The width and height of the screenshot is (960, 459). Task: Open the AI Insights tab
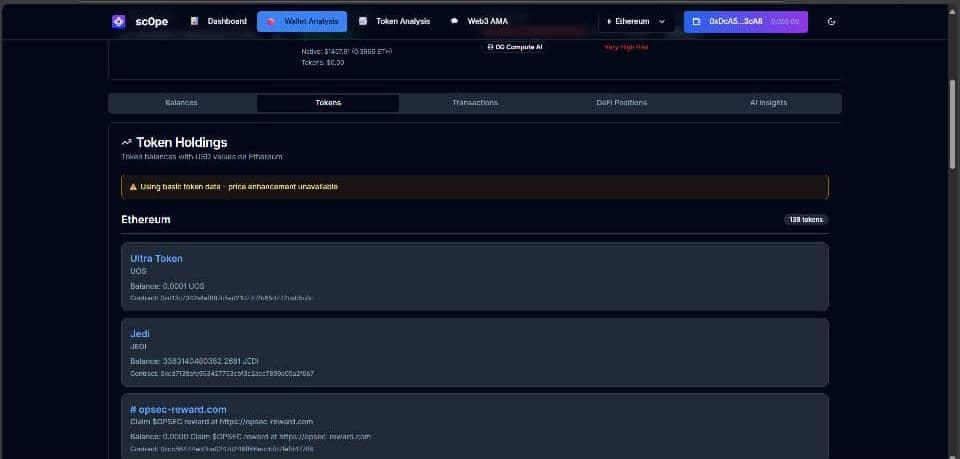click(768, 103)
